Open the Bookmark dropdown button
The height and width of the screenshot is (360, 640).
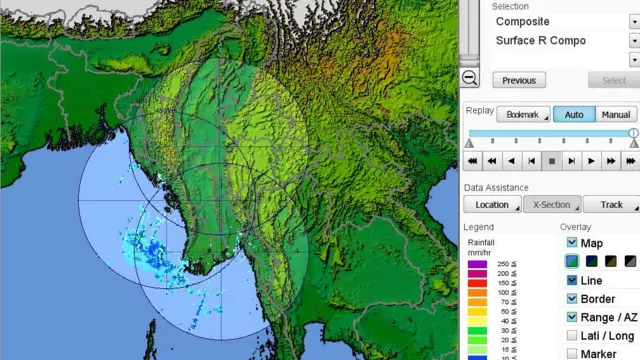(x=523, y=115)
